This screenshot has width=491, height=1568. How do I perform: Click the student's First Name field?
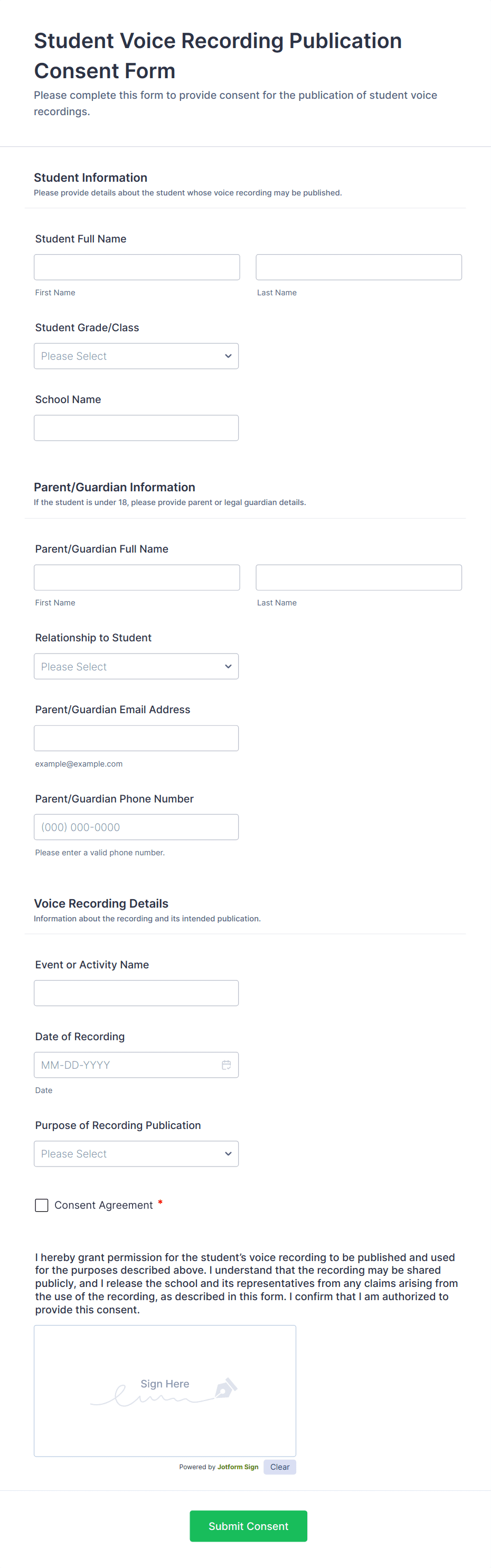point(136,267)
